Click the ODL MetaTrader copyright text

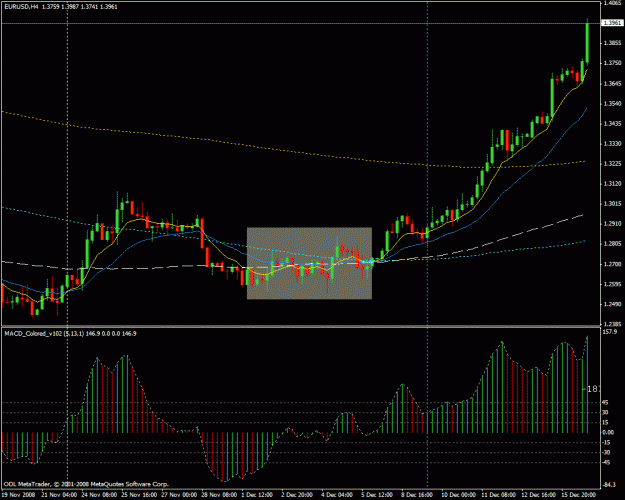[86, 484]
